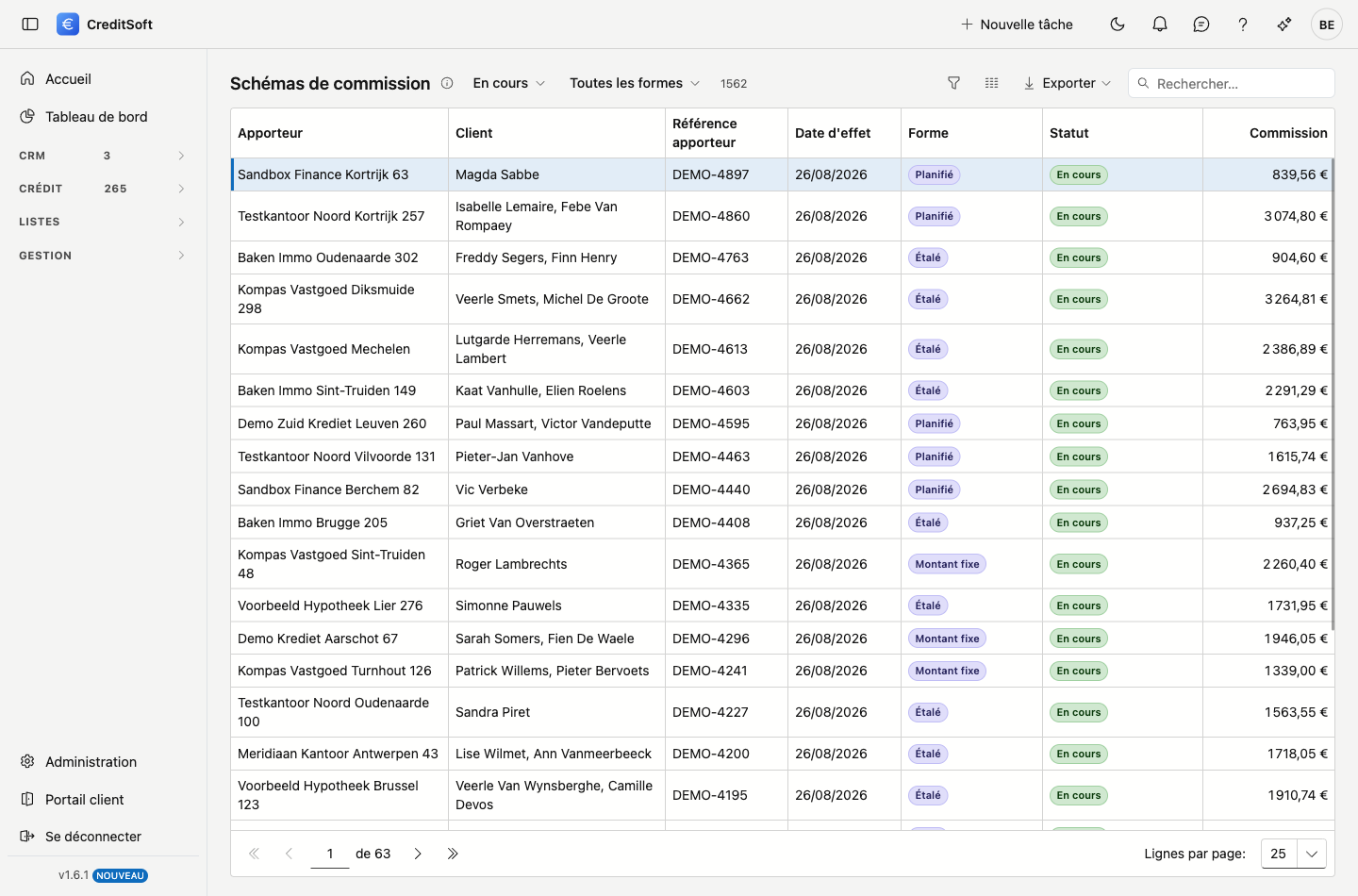Open the help question mark icon
1358x896 pixels.
pos(1243,25)
